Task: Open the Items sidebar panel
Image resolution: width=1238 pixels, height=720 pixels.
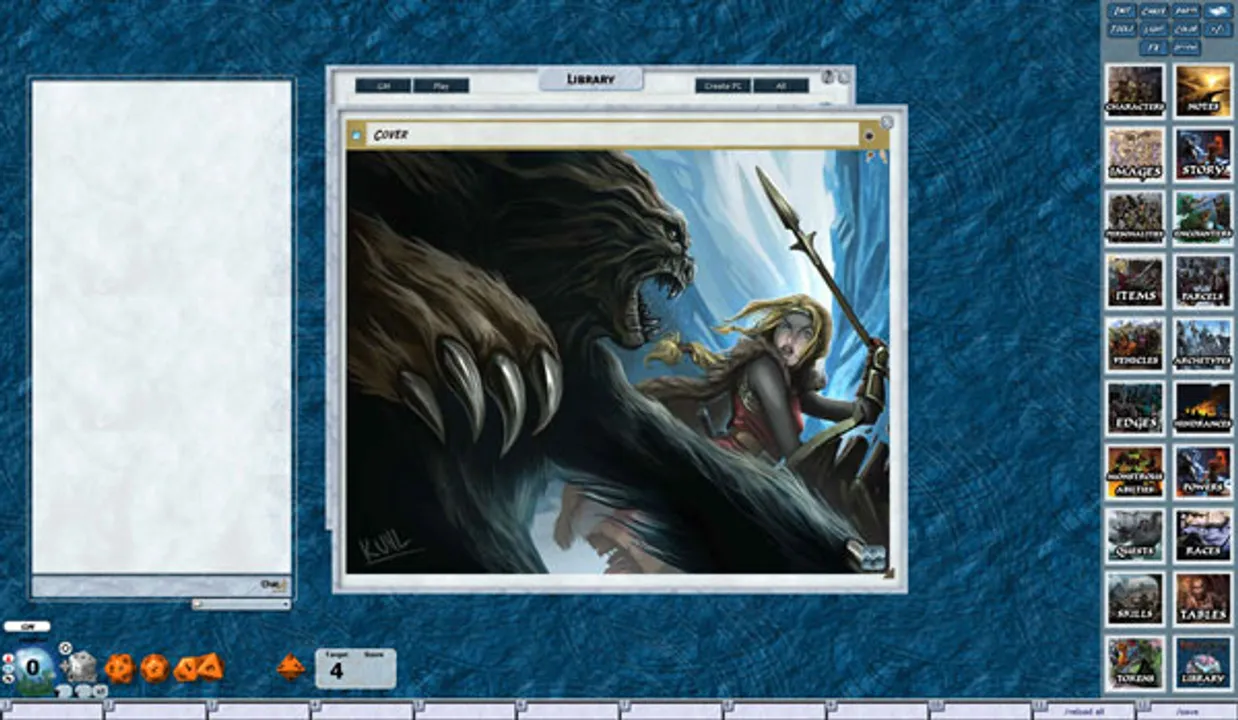Action: [x=1135, y=281]
